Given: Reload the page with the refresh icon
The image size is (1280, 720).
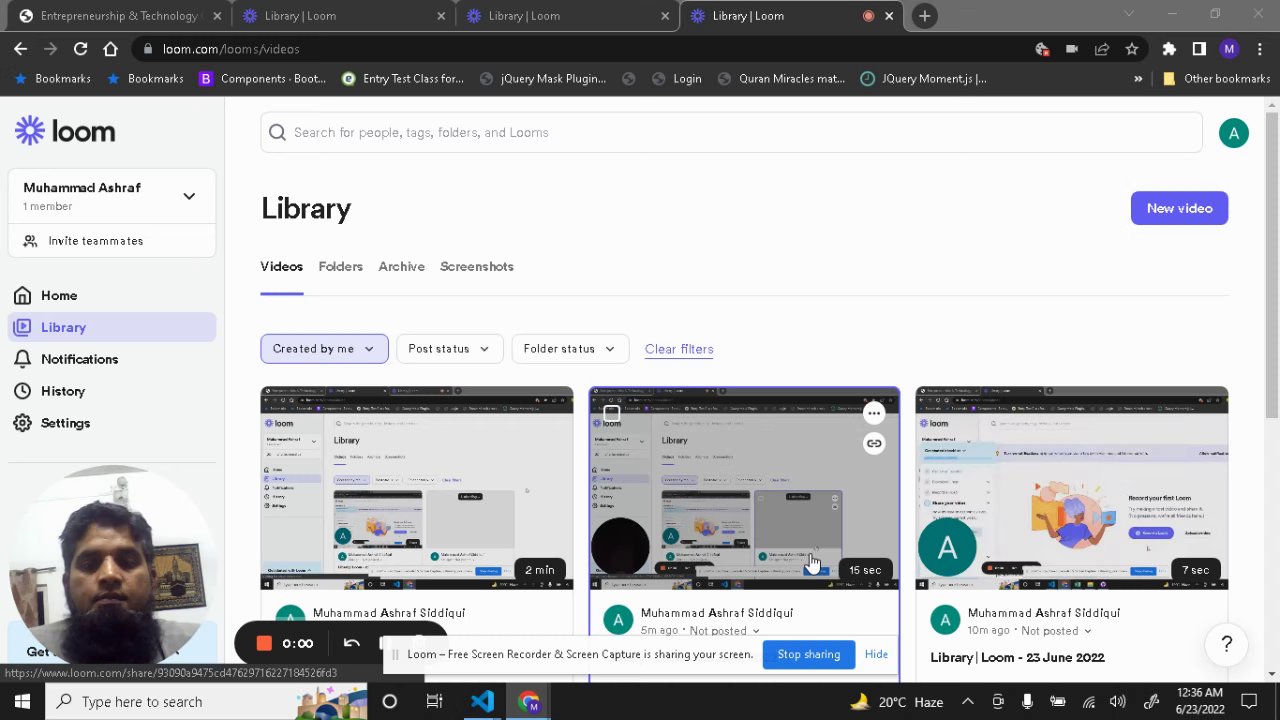Looking at the screenshot, I should click(81, 48).
